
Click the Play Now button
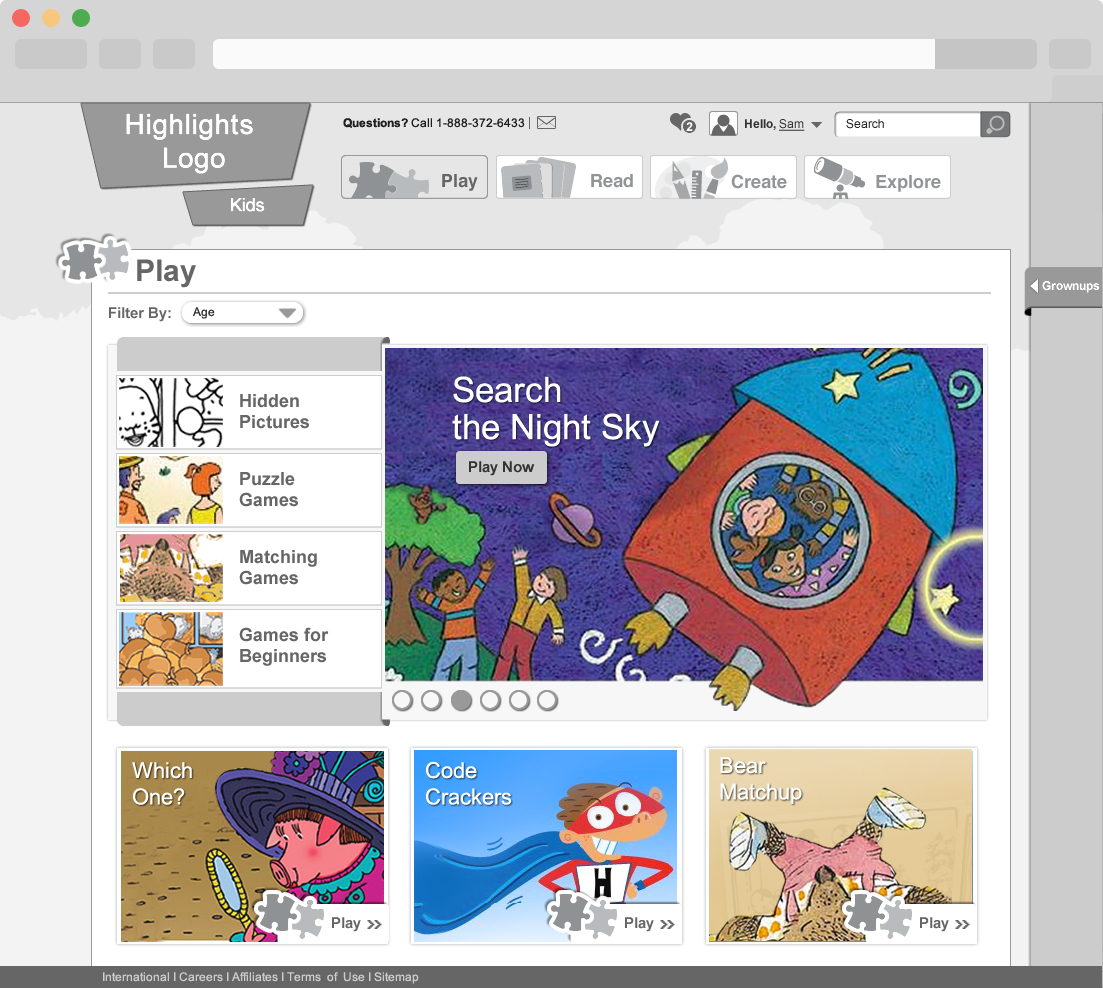(x=501, y=467)
